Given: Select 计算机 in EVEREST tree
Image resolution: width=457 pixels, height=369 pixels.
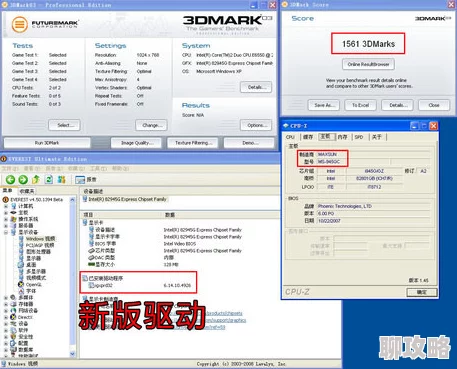Looking at the screenshot, I should pos(26,206).
